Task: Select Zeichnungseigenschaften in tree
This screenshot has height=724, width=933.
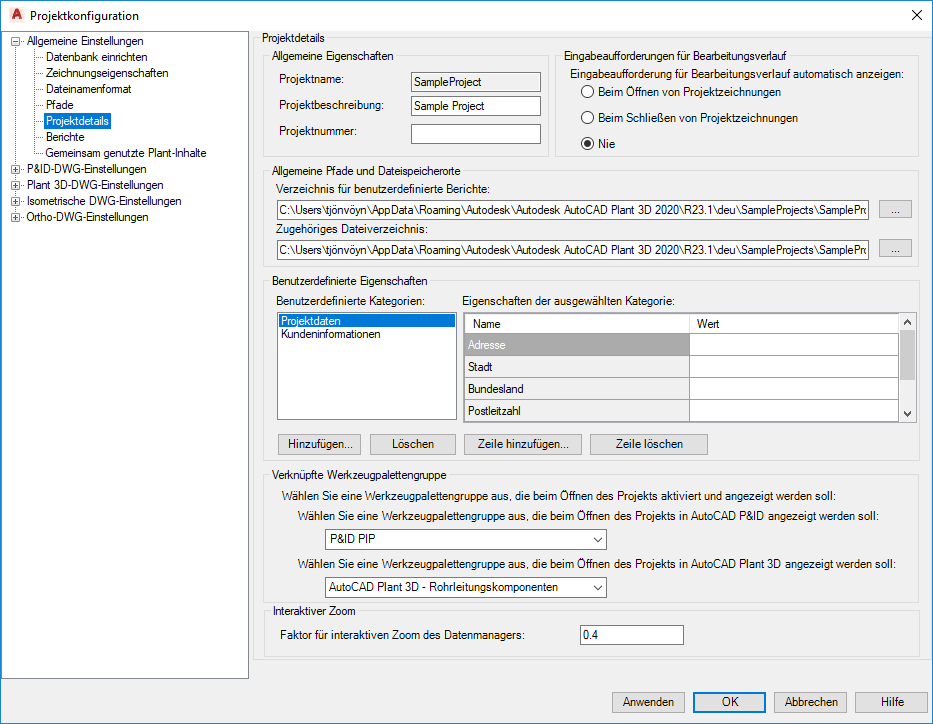Action: [107, 73]
